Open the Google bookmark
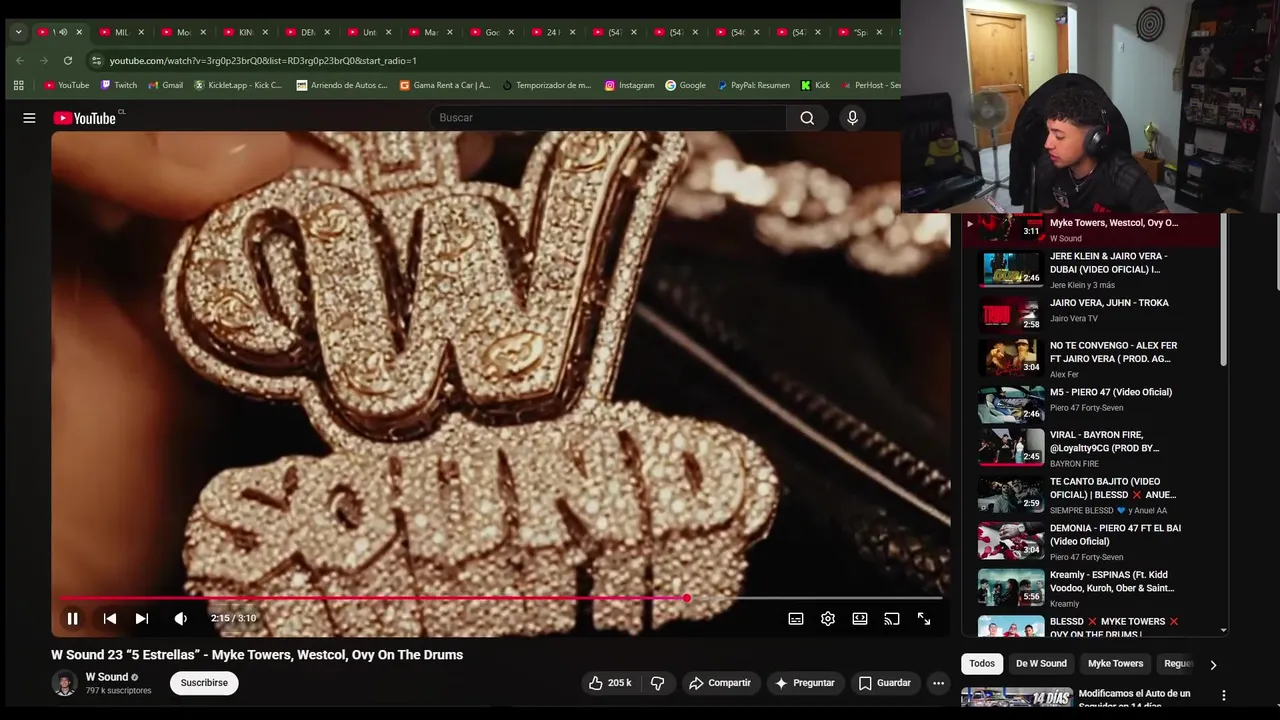Screen dimensions: 1280x720 (685, 85)
